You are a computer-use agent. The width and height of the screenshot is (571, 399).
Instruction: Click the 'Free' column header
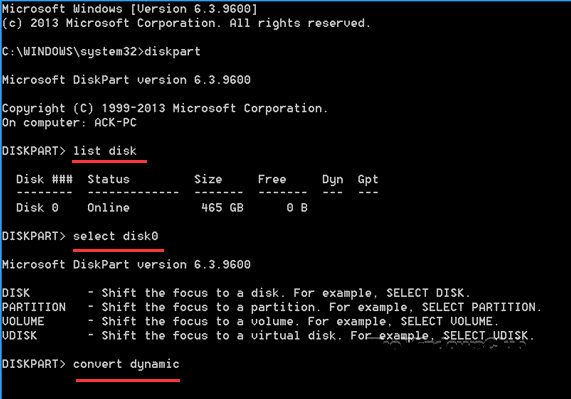(x=272, y=179)
